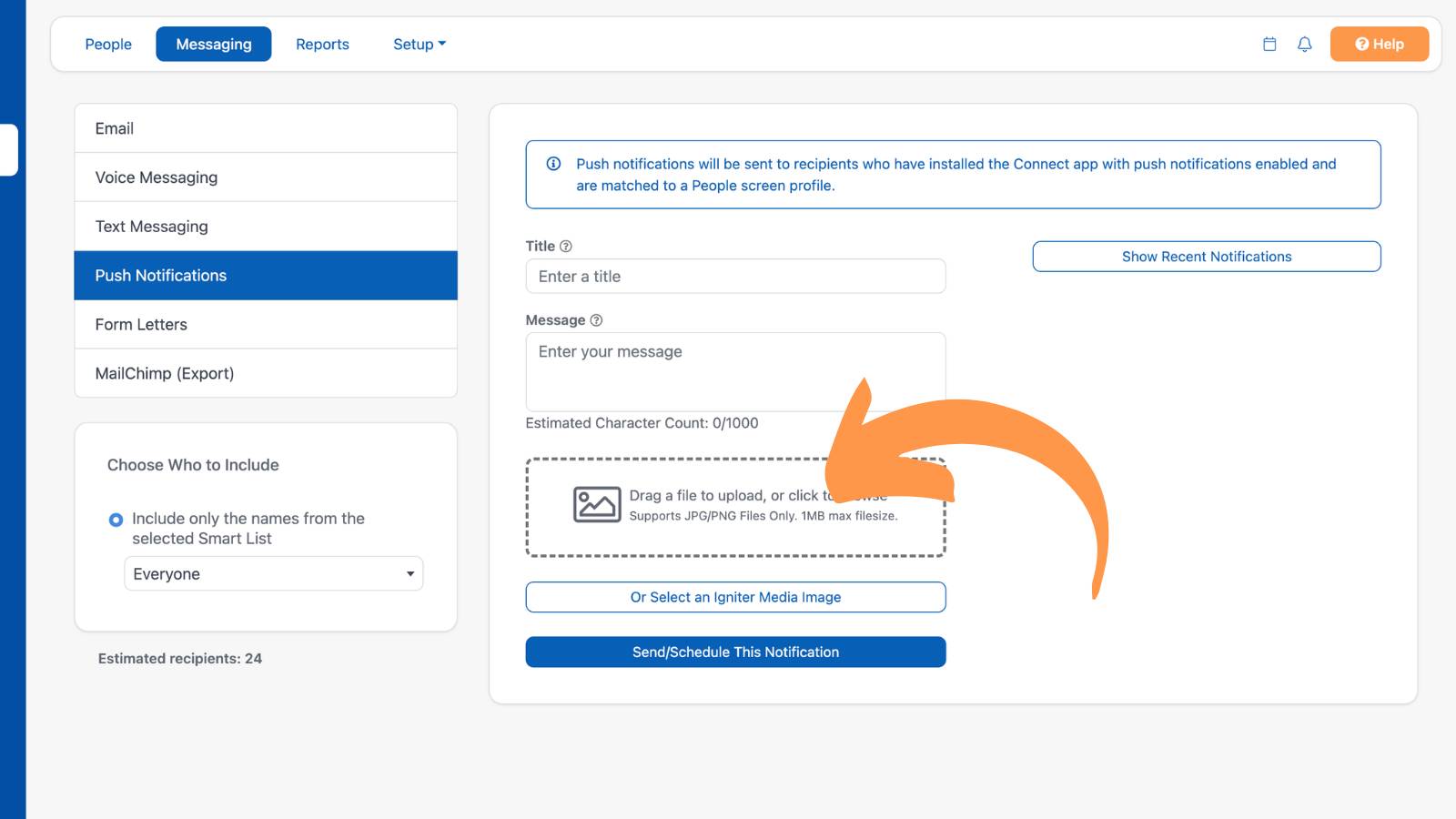Viewport: 1456px width, 819px height.
Task: Click Show Recent Notifications
Action: point(1207,257)
